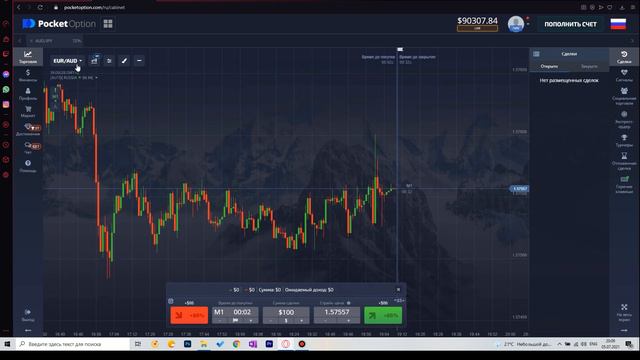Decrease strike price with minus
The width and height of the screenshot is (640, 360).
[x=325, y=321]
